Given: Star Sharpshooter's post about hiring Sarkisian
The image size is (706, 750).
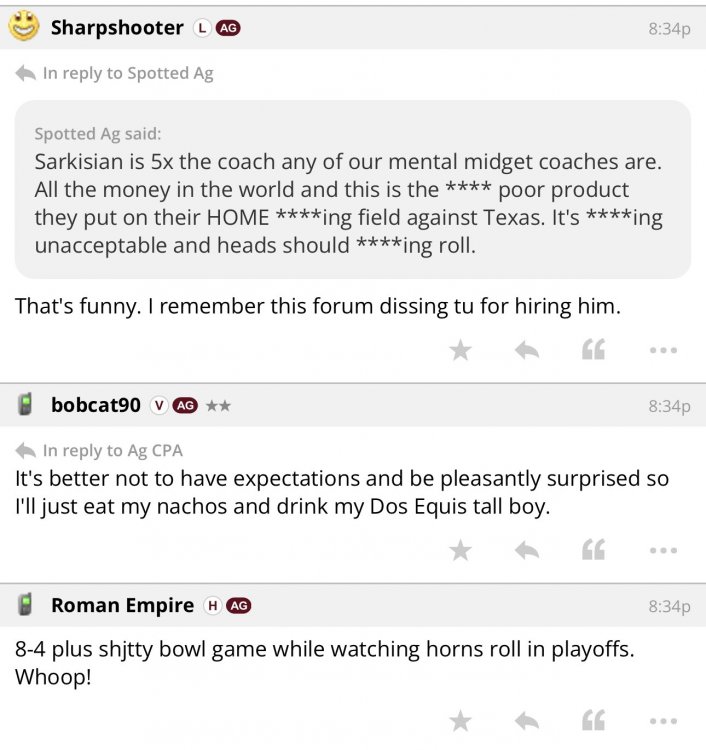Looking at the screenshot, I should point(460,350).
